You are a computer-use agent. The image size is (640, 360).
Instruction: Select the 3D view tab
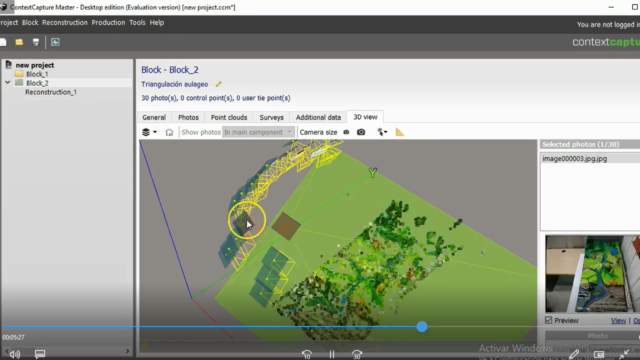pyautogui.click(x=365, y=117)
